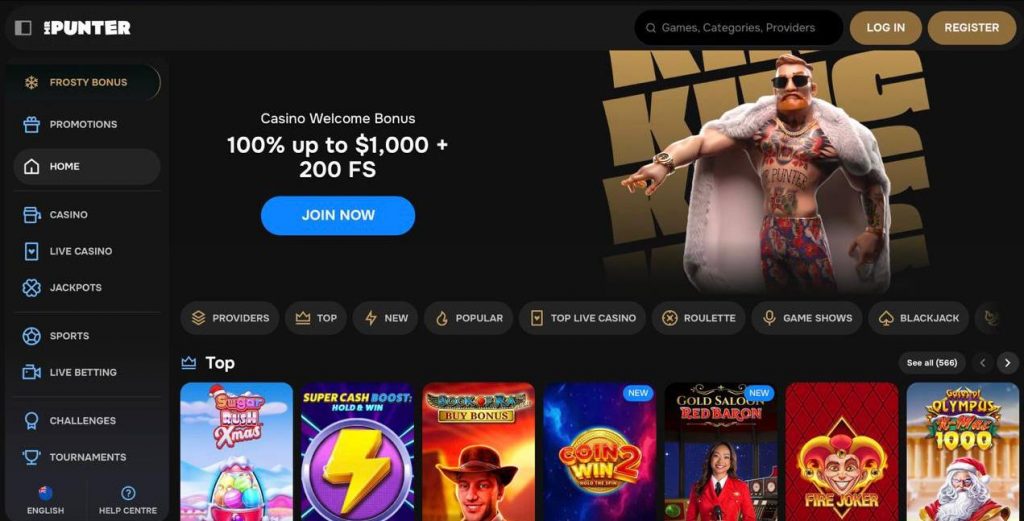Open Jackpots via the clover icon
Image resolution: width=1024 pixels, height=521 pixels.
tap(31, 287)
